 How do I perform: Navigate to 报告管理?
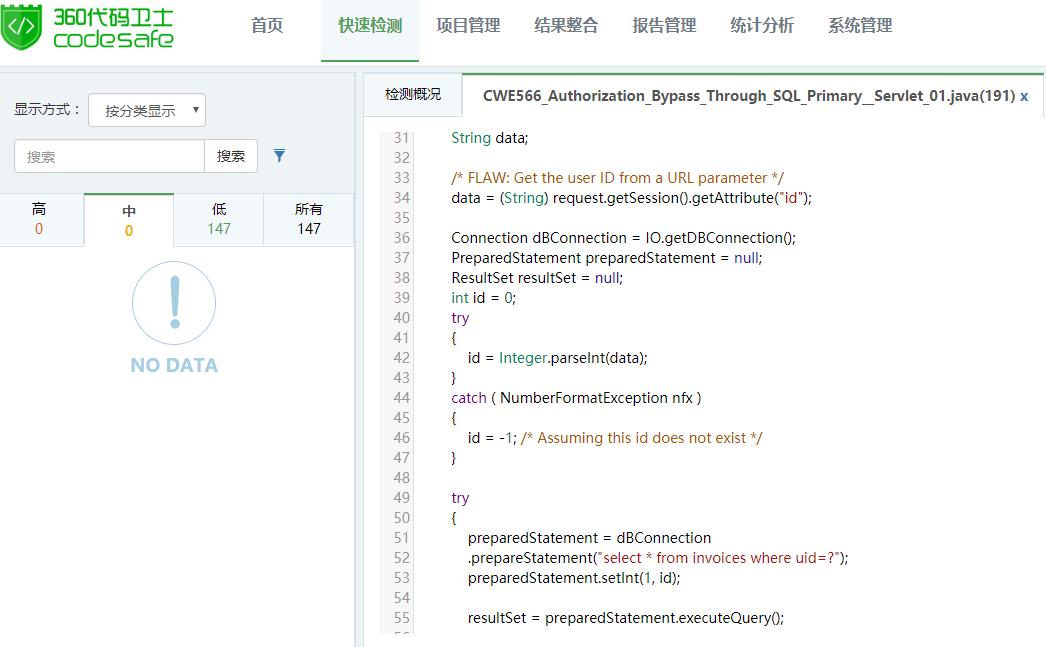coord(664,26)
